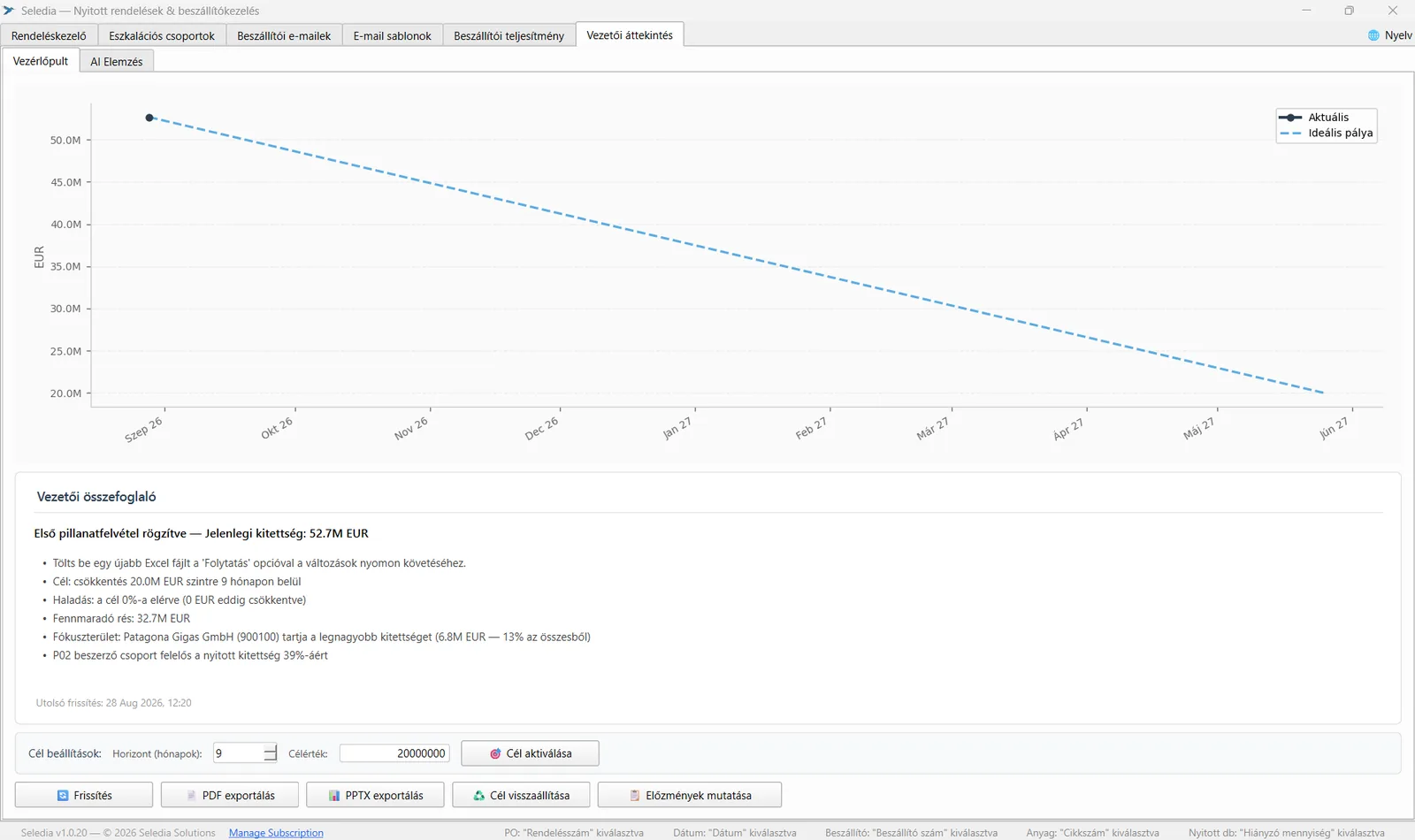Click the Aktuális legend entry

(x=1314, y=118)
